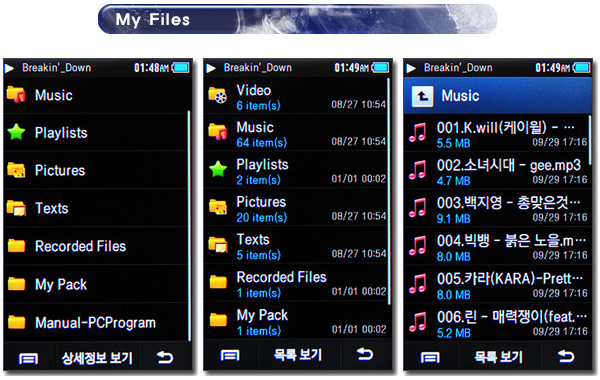Tap play indicator in left screen status bar

pos(10,68)
